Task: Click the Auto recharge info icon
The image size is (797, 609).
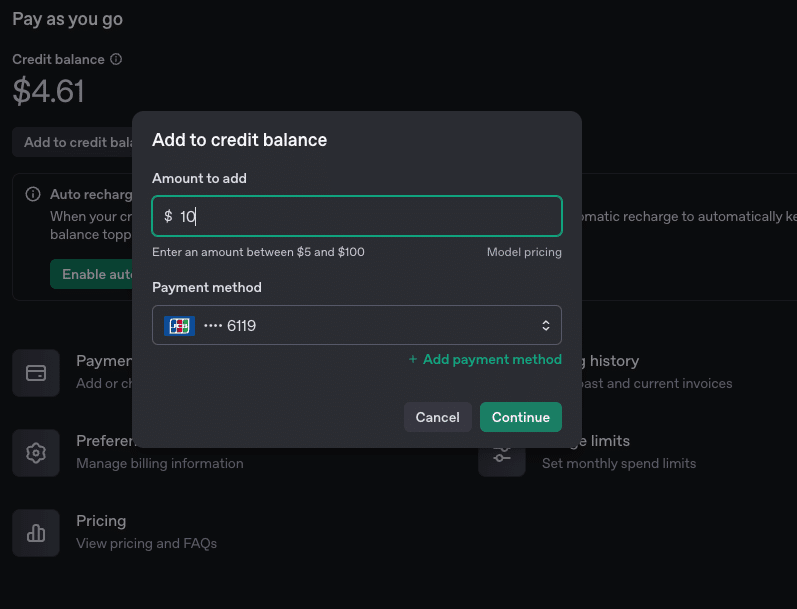Action: pos(33,194)
